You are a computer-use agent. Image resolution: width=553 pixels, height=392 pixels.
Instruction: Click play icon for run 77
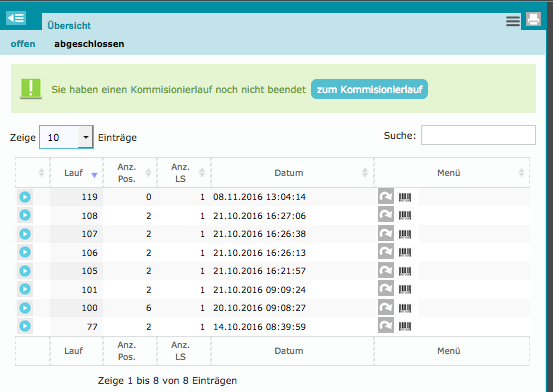tap(25, 326)
